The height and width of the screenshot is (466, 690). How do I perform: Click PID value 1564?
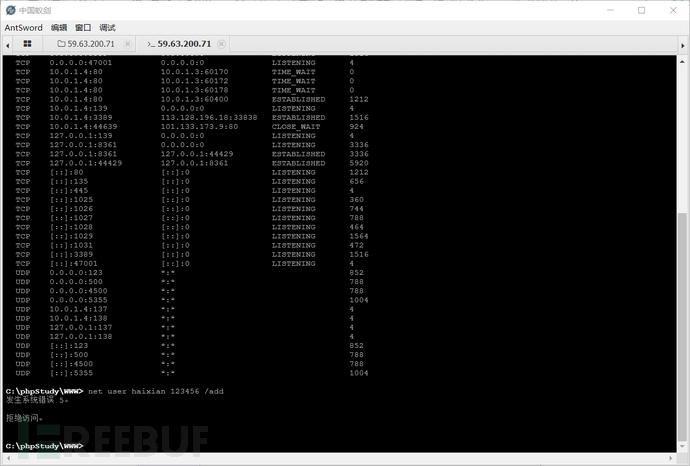[359, 236]
